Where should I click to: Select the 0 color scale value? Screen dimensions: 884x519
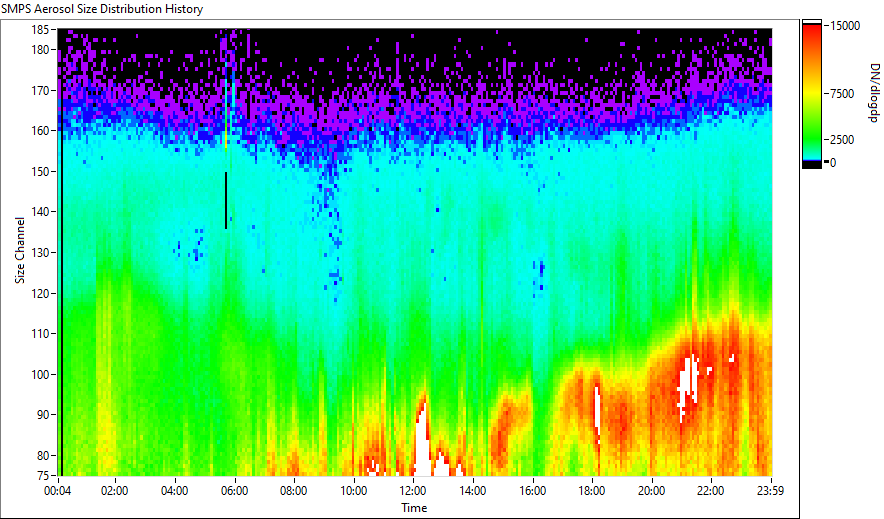833,162
